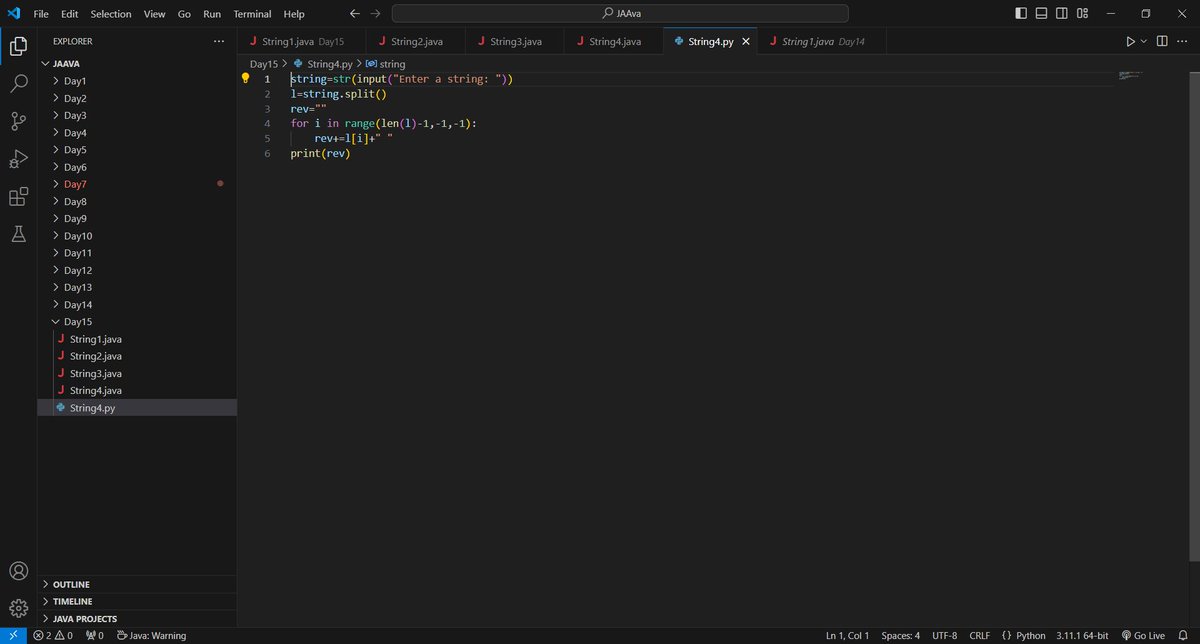Run the Python file with play button
1200x644 pixels.
coord(1130,41)
